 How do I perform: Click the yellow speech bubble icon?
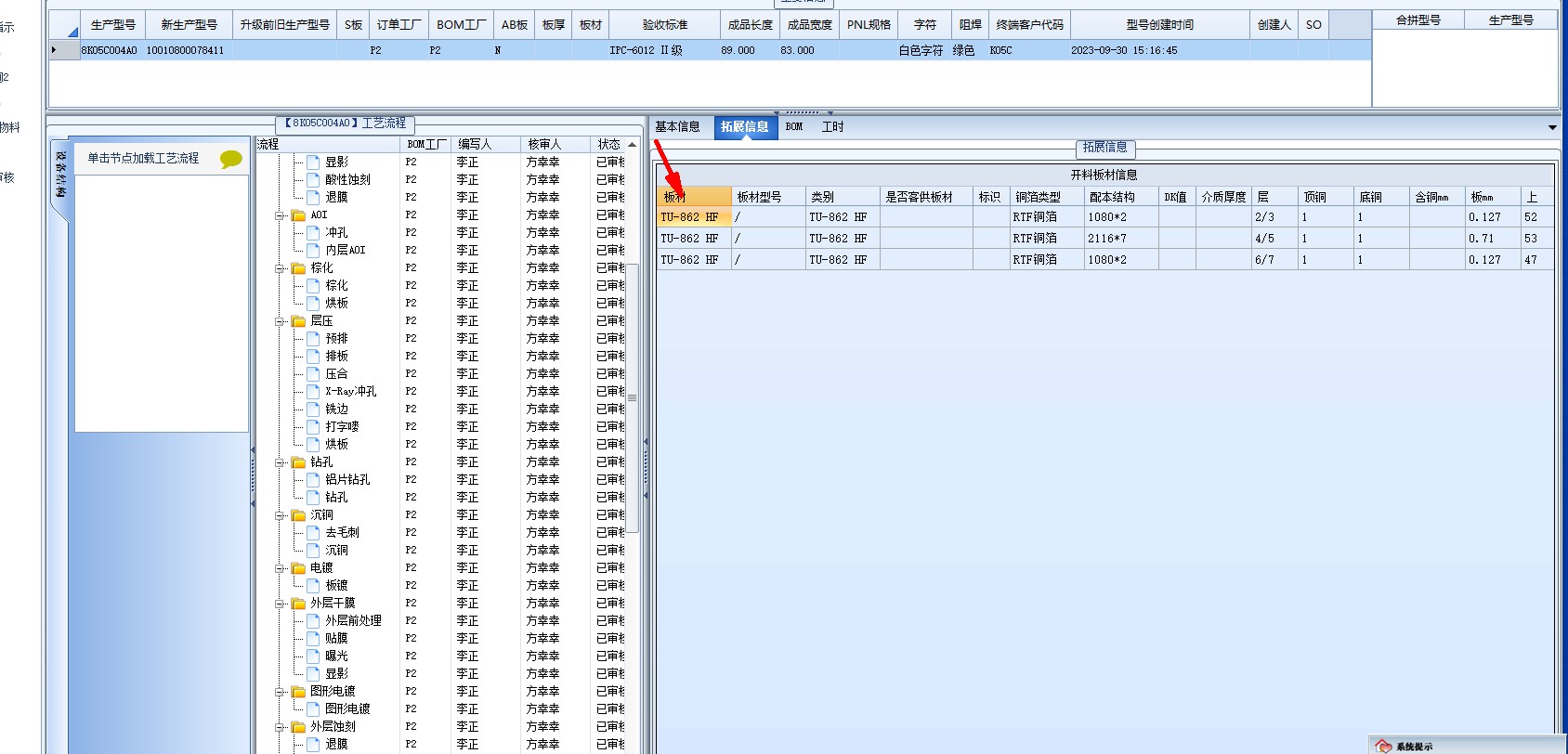point(230,159)
